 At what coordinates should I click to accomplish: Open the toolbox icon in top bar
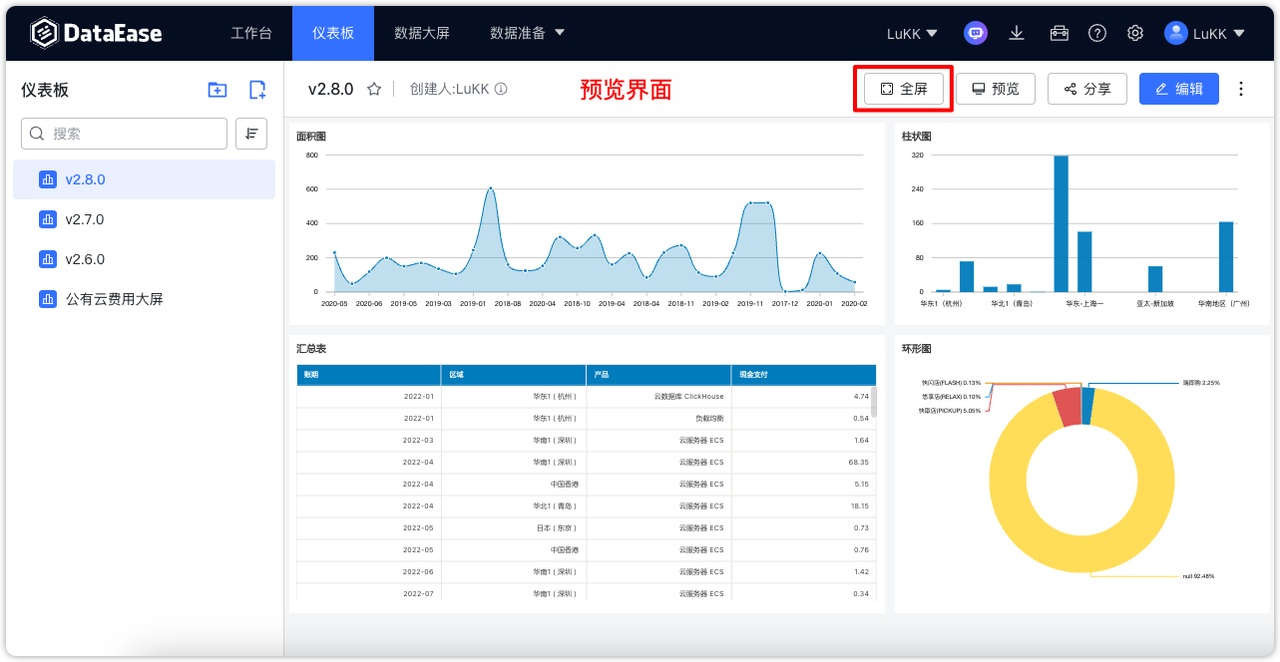(x=1058, y=32)
